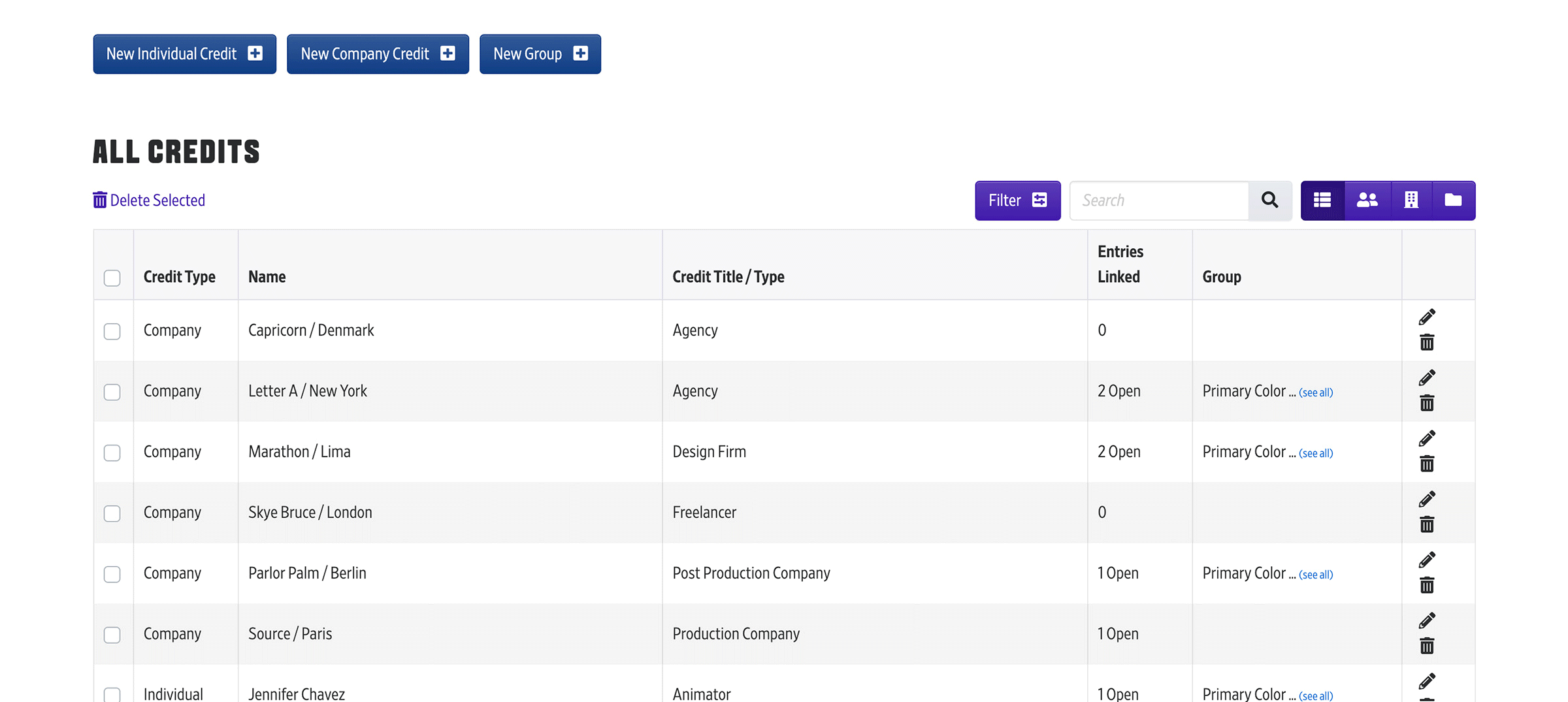Tick the Source / Paris row checkbox
The width and height of the screenshot is (1568, 702).
click(x=112, y=635)
